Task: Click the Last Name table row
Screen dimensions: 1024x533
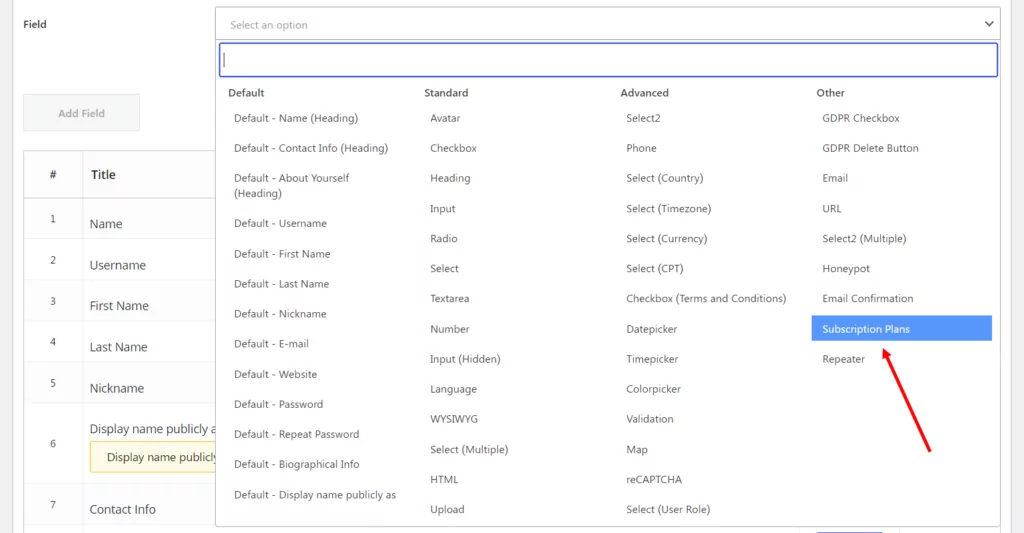Action: click(x=120, y=342)
